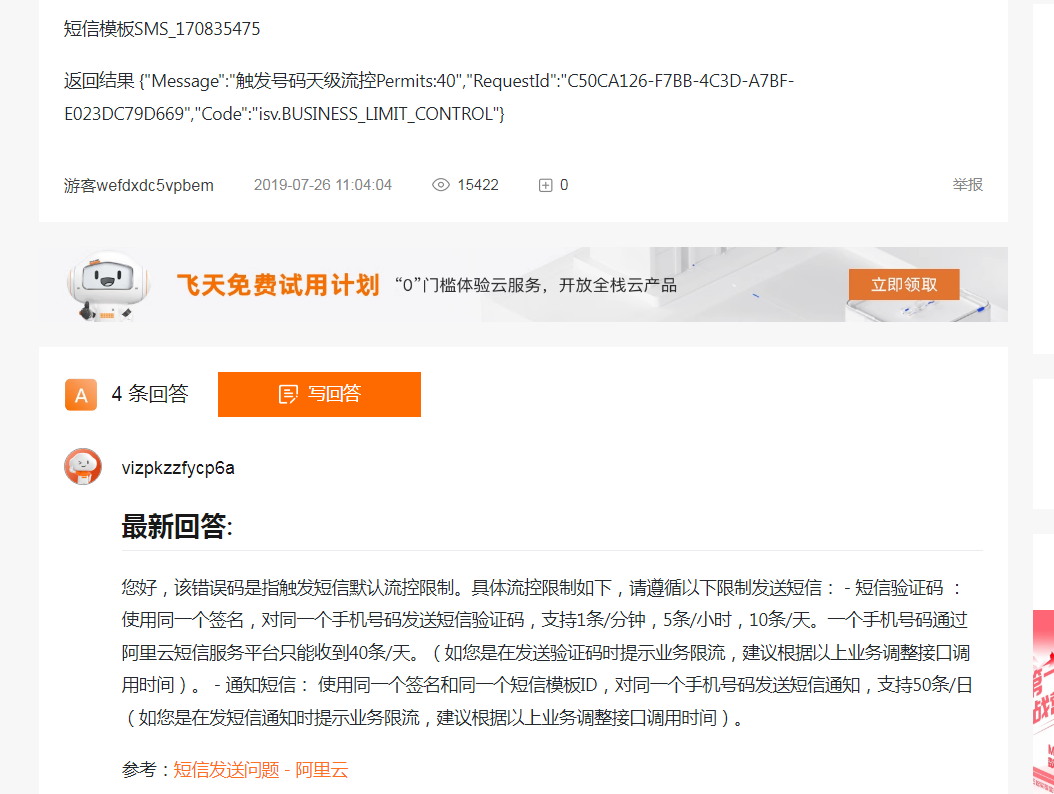This screenshot has height=794, width=1054.
Task: Click the plus collect icon beside 0
Action: (545, 185)
